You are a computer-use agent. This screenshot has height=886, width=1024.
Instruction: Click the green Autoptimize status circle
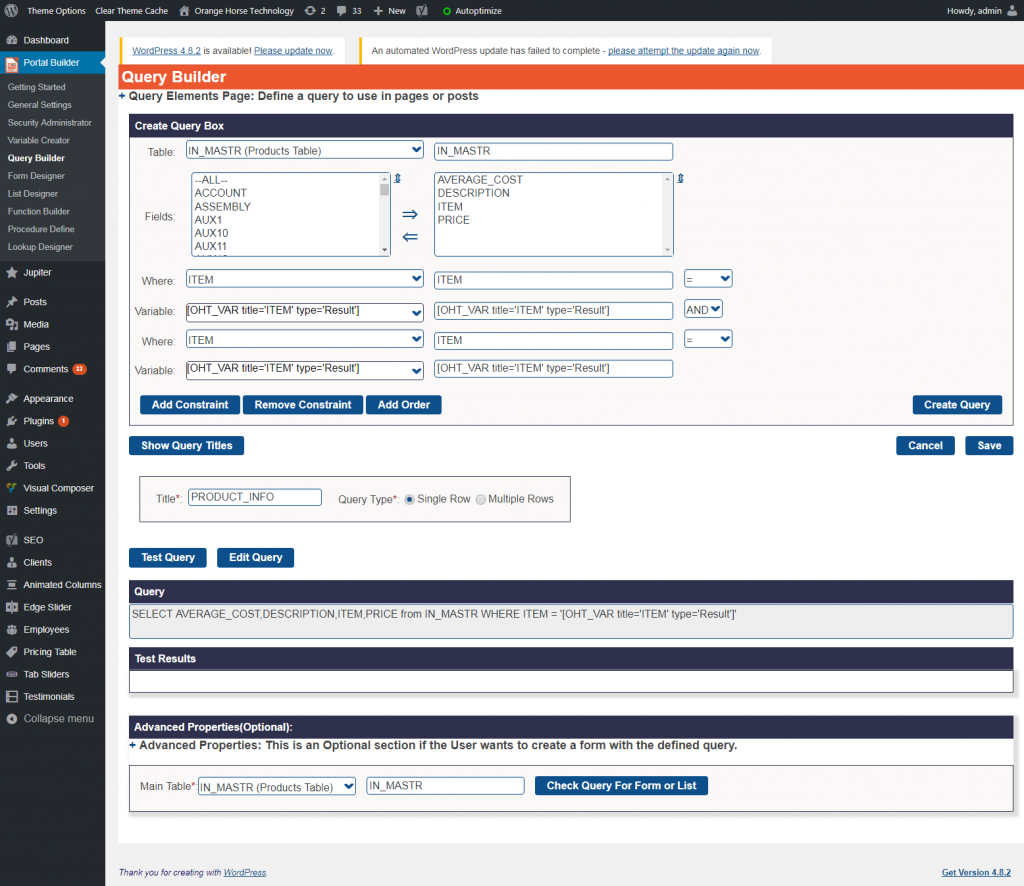447,11
